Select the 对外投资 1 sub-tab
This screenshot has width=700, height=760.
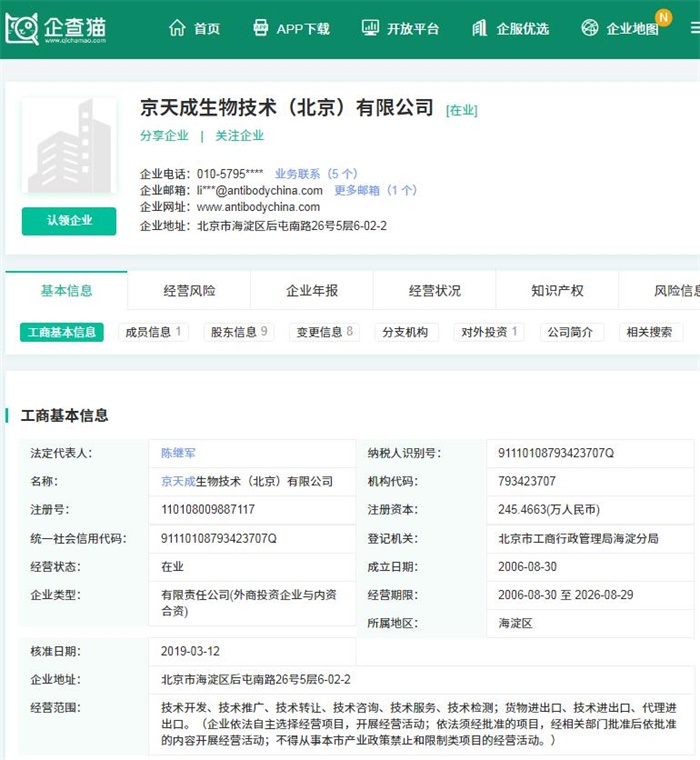coord(489,332)
